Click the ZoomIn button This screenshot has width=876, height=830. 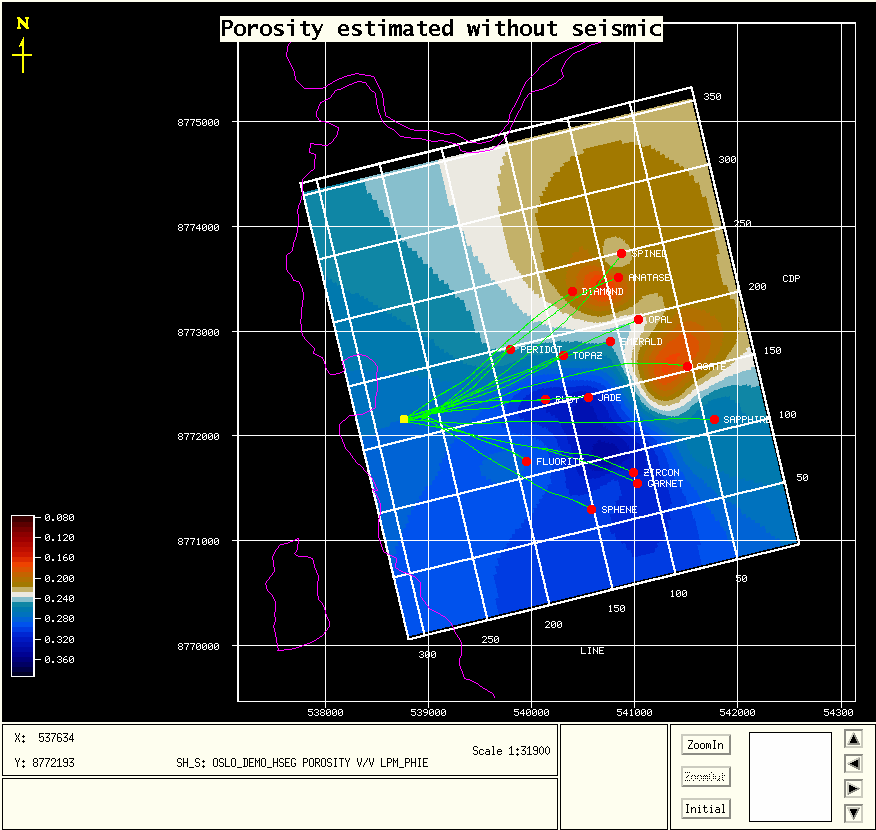(705, 745)
